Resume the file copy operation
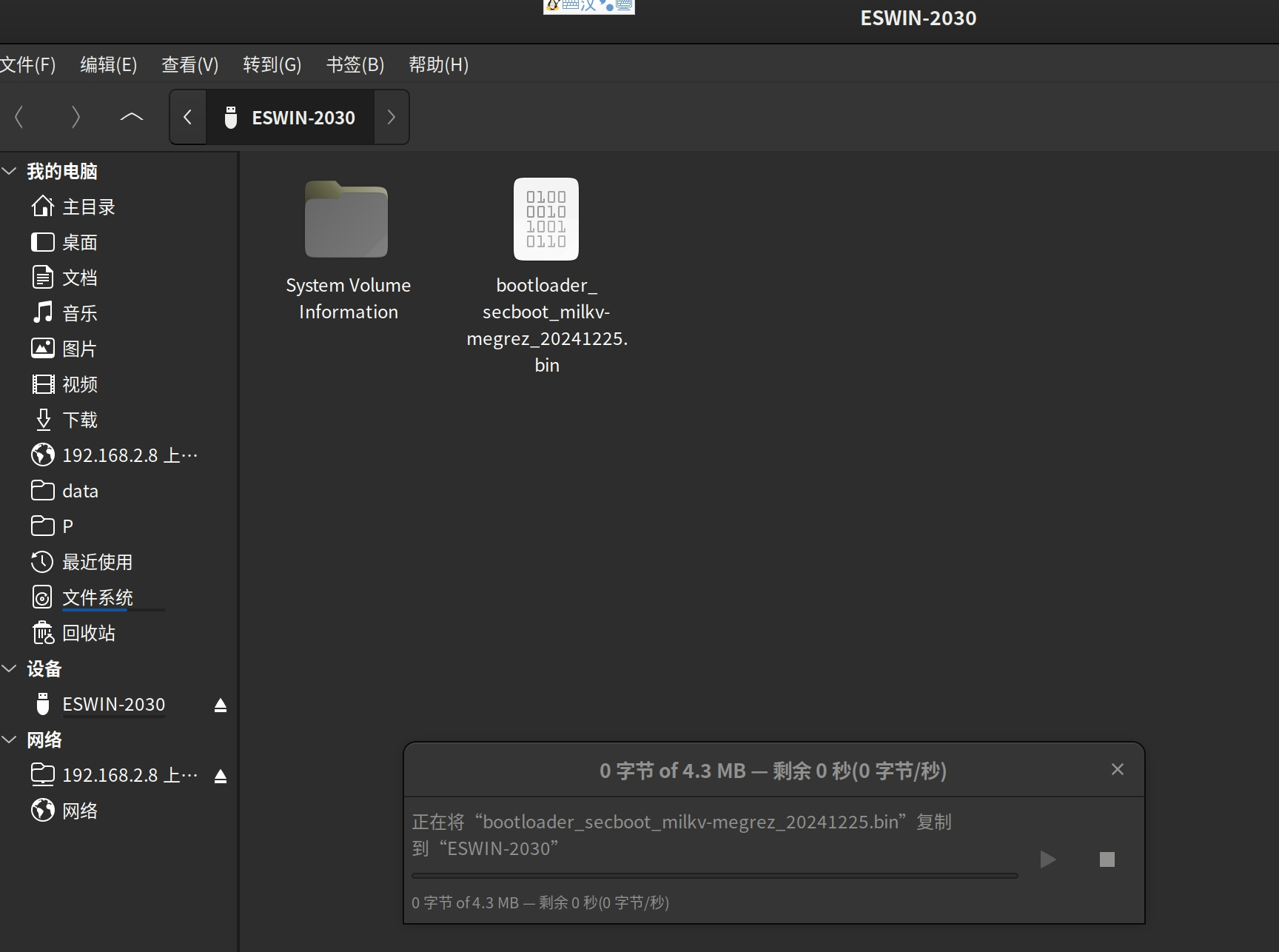Viewport: 1279px width, 952px height. pyautogui.click(x=1047, y=859)
